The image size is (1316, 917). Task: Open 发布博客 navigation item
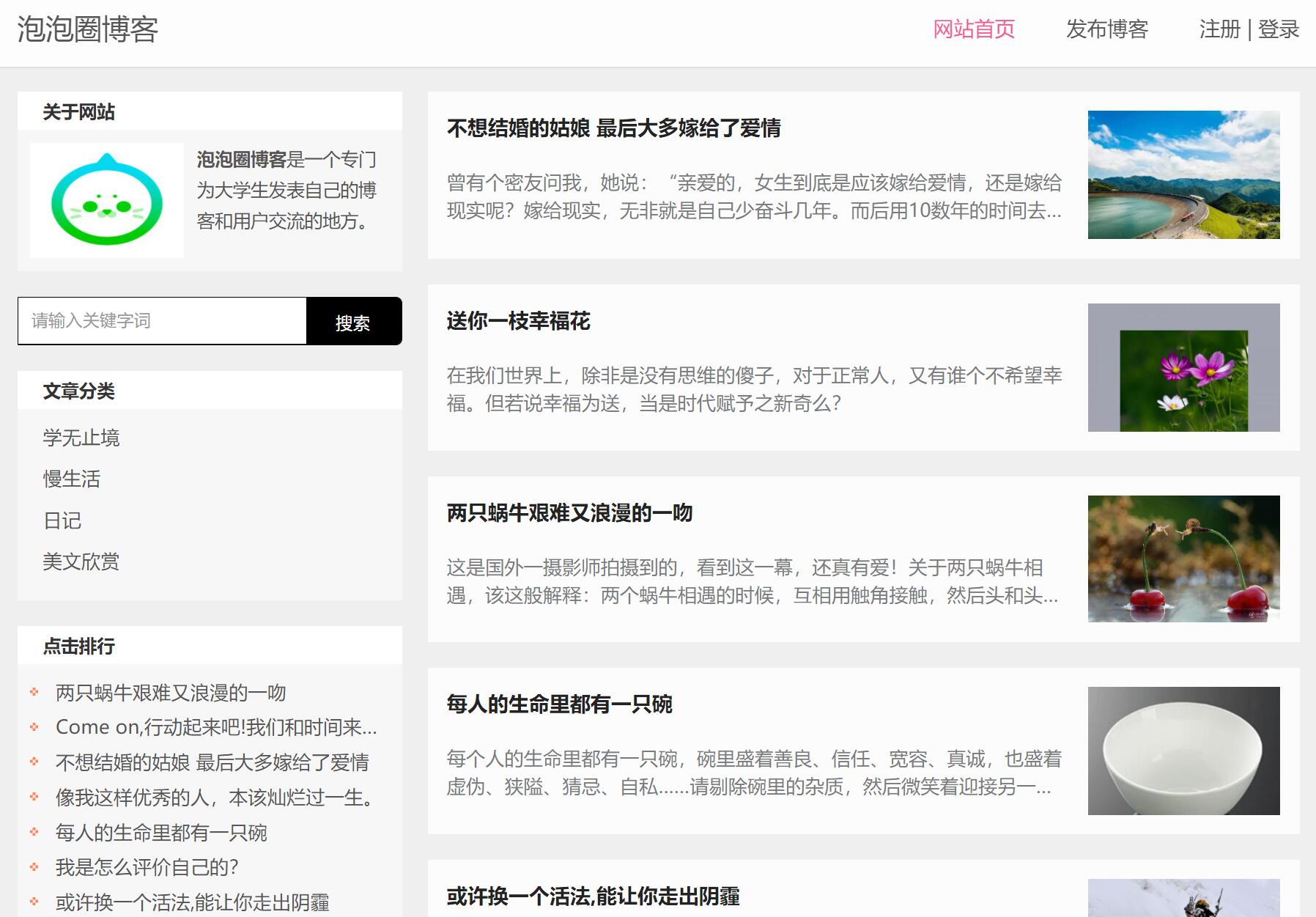[1108, 29]
